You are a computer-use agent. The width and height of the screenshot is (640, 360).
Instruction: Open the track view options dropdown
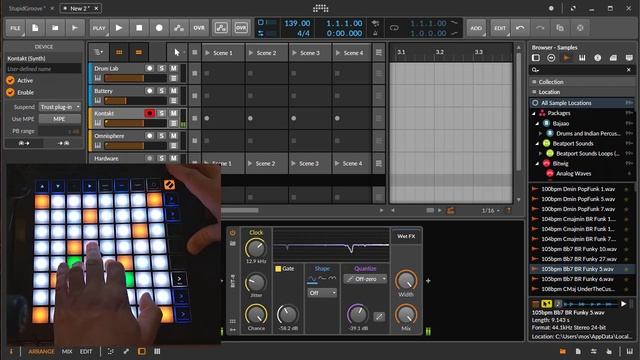click(x=98, y=52)
